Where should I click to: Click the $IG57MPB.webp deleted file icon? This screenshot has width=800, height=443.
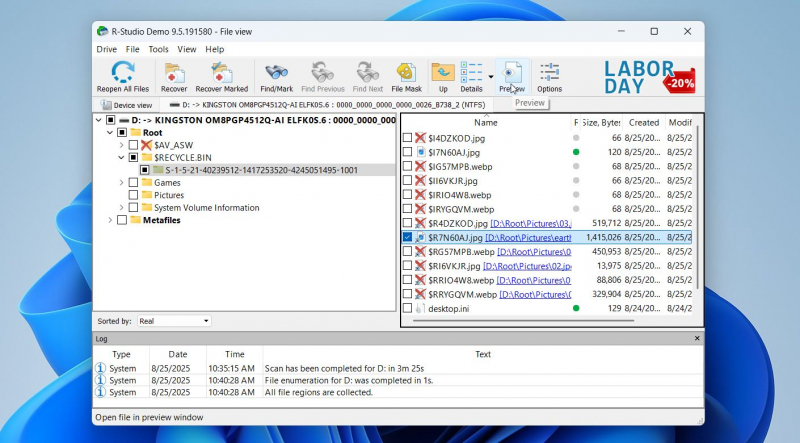pyautogui.click(x=420, y=166)
